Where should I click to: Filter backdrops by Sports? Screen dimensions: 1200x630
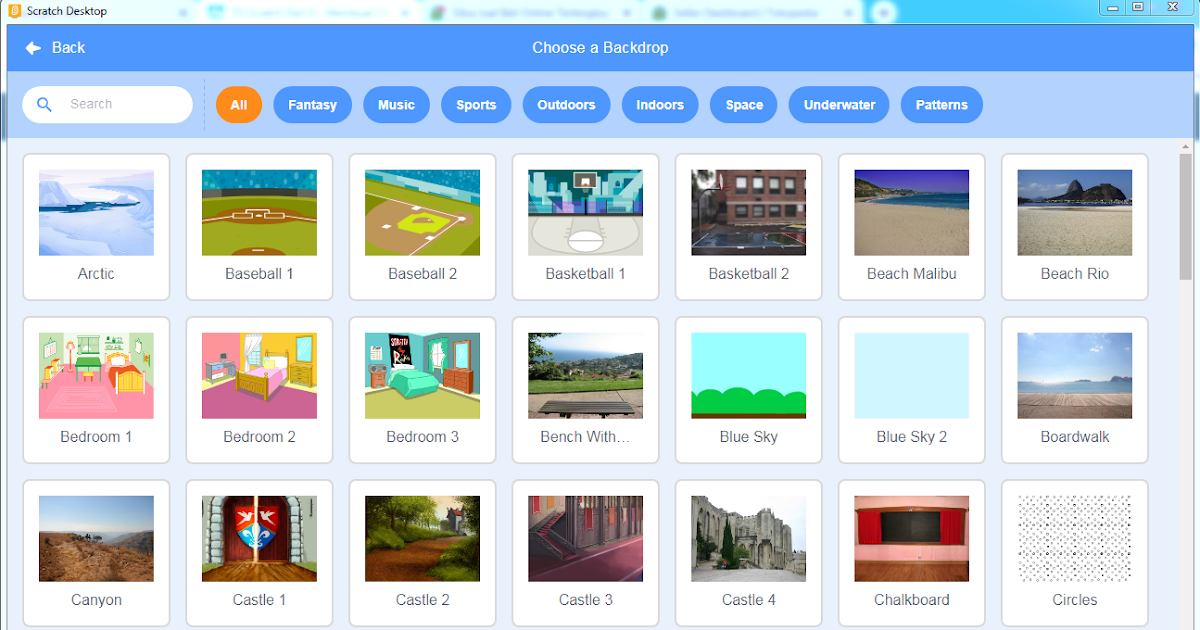(476, 104)
